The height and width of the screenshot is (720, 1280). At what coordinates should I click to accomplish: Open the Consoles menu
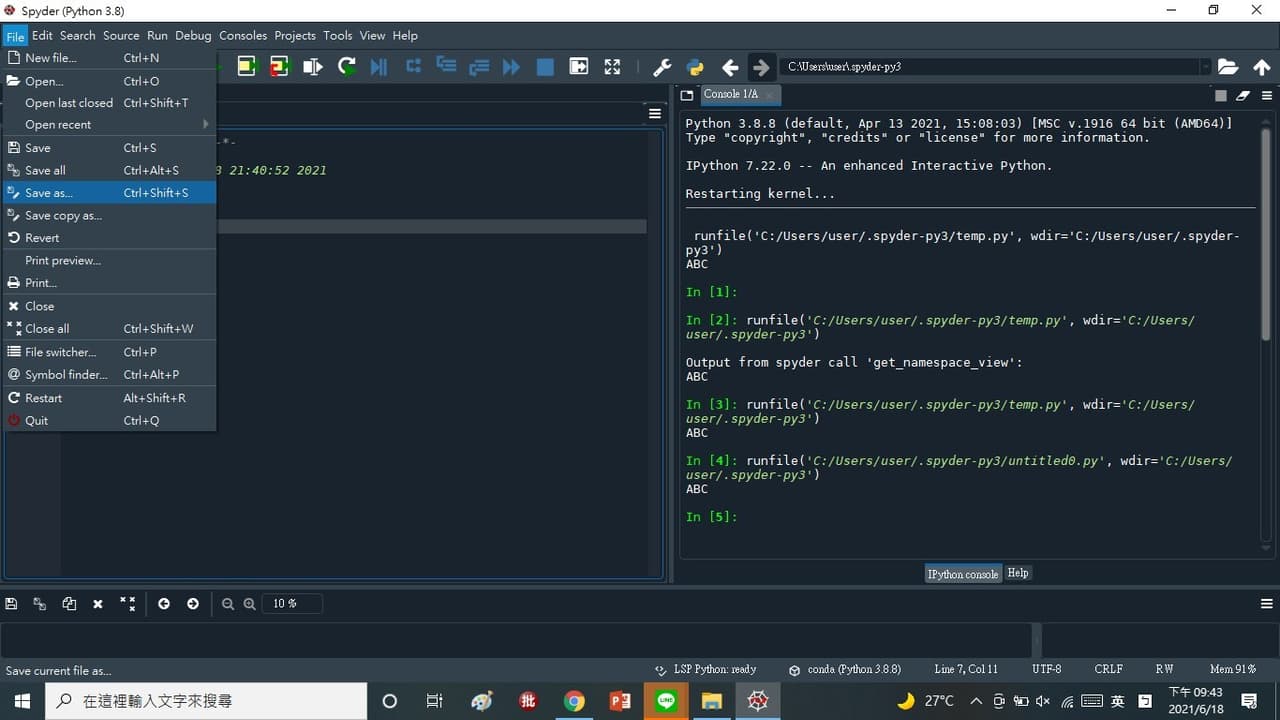[243, 36]
